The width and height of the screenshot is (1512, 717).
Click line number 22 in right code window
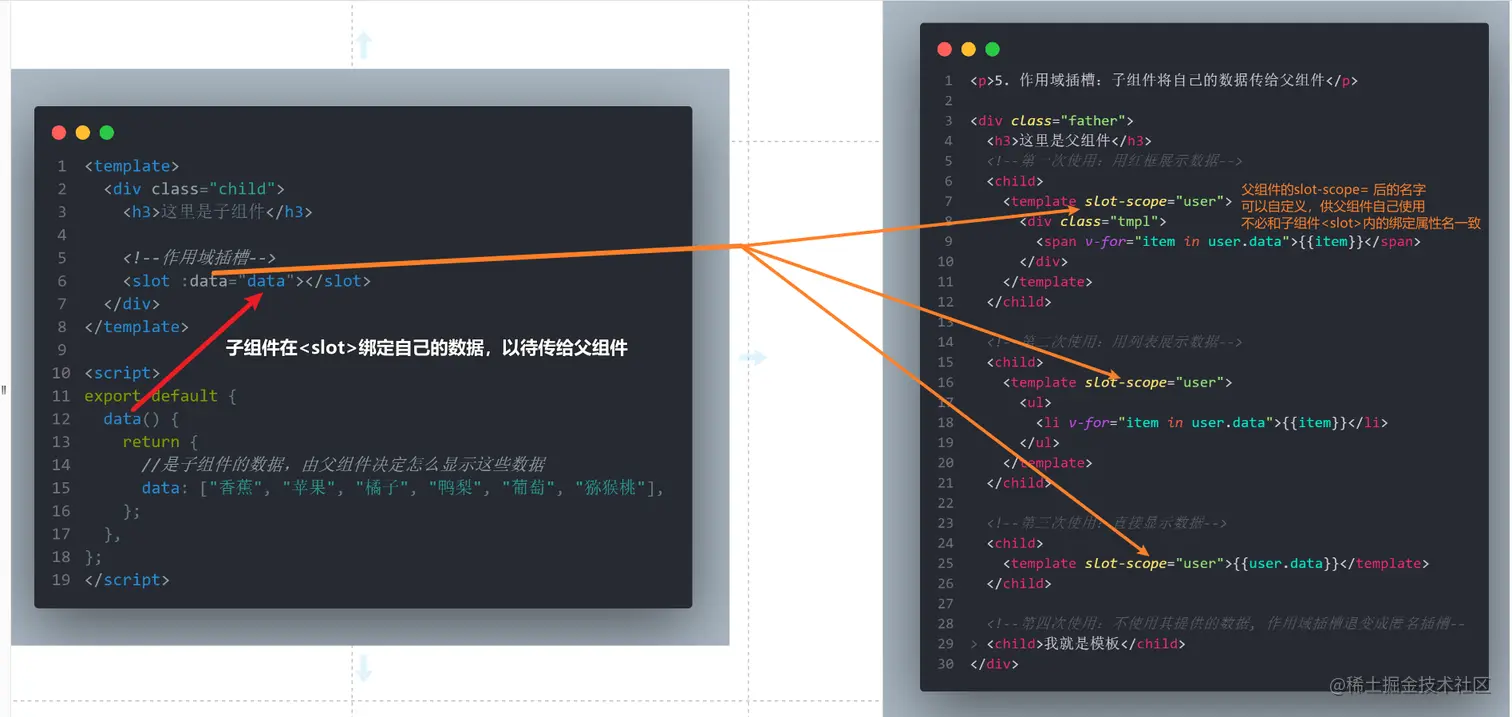[x=946, y=503]
